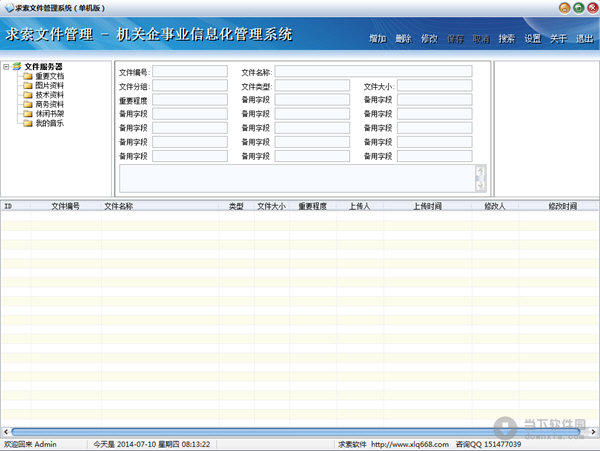Open the 关于 dialog
600x451 pixels.
pyautogui.click(x=558, y=39)
